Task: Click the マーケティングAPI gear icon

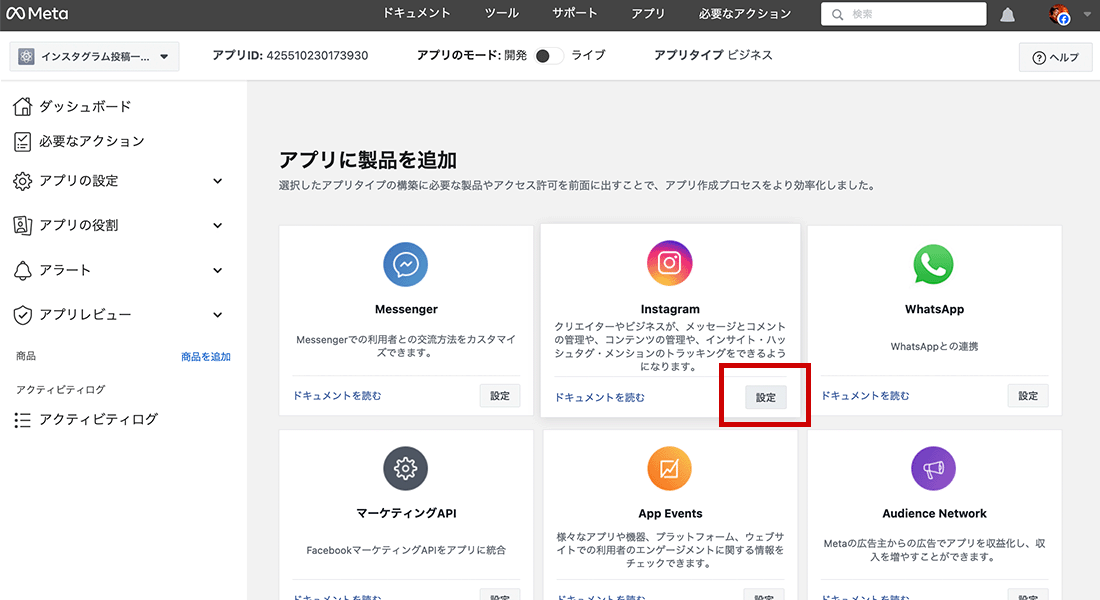Action: click(x=405, y=468)
